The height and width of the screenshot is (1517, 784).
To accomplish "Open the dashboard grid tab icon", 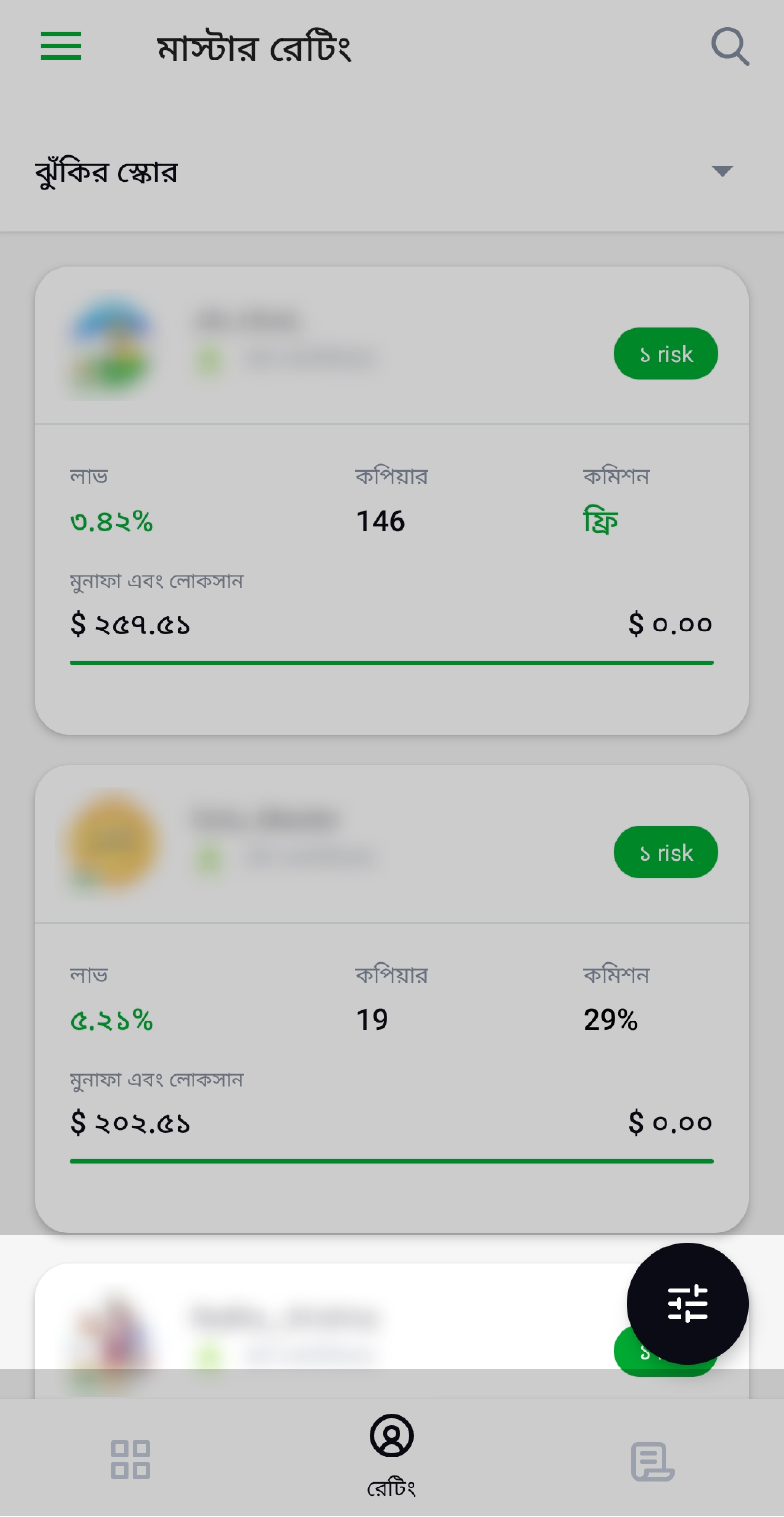I will pyautogui.click(x=131, y=1460).
